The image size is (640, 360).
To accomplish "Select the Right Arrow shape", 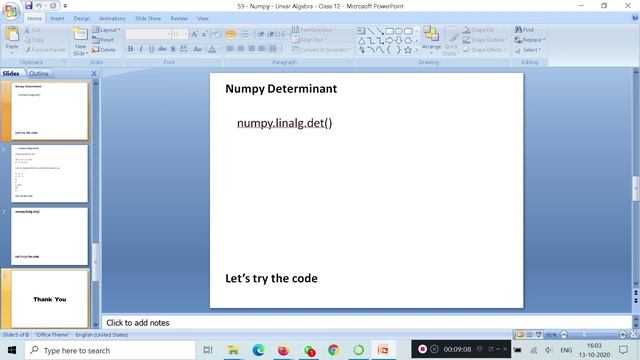I will [389, 40].
